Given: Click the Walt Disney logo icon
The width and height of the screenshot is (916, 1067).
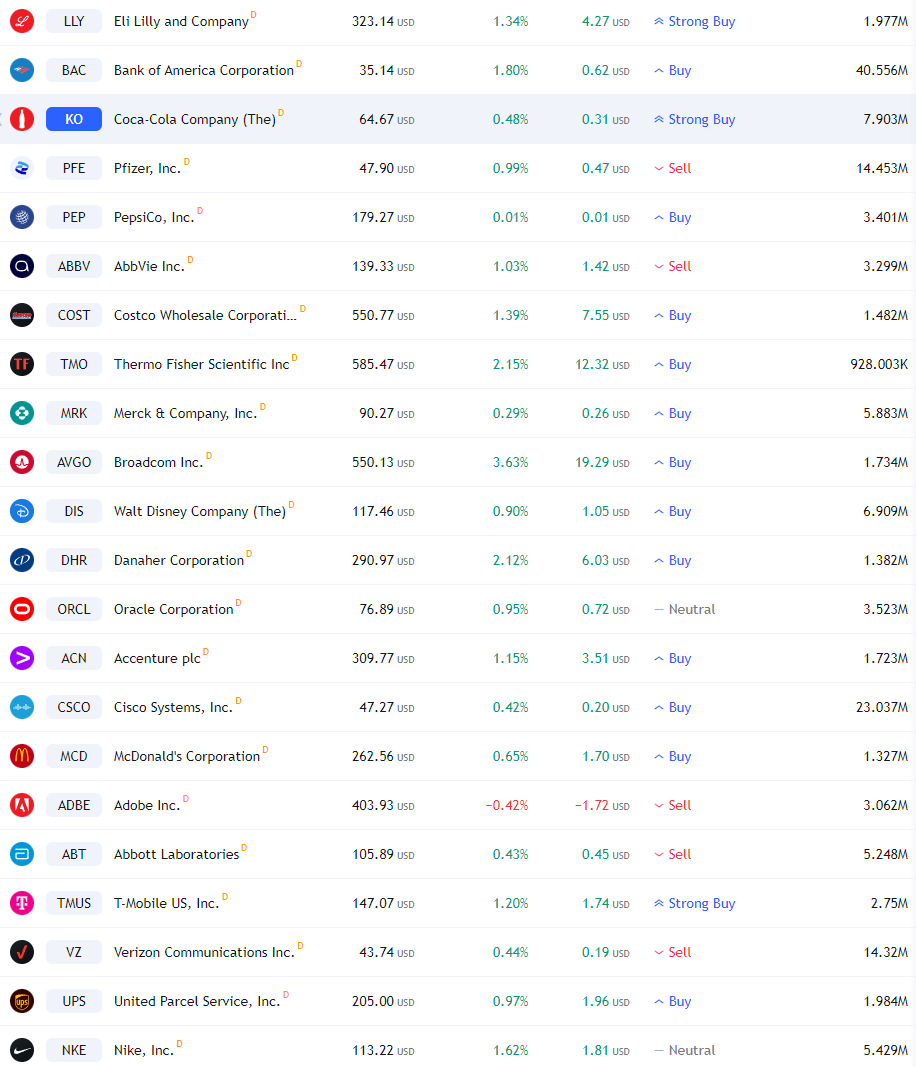Looking at the screenshot, I should [x=22, y=511].
